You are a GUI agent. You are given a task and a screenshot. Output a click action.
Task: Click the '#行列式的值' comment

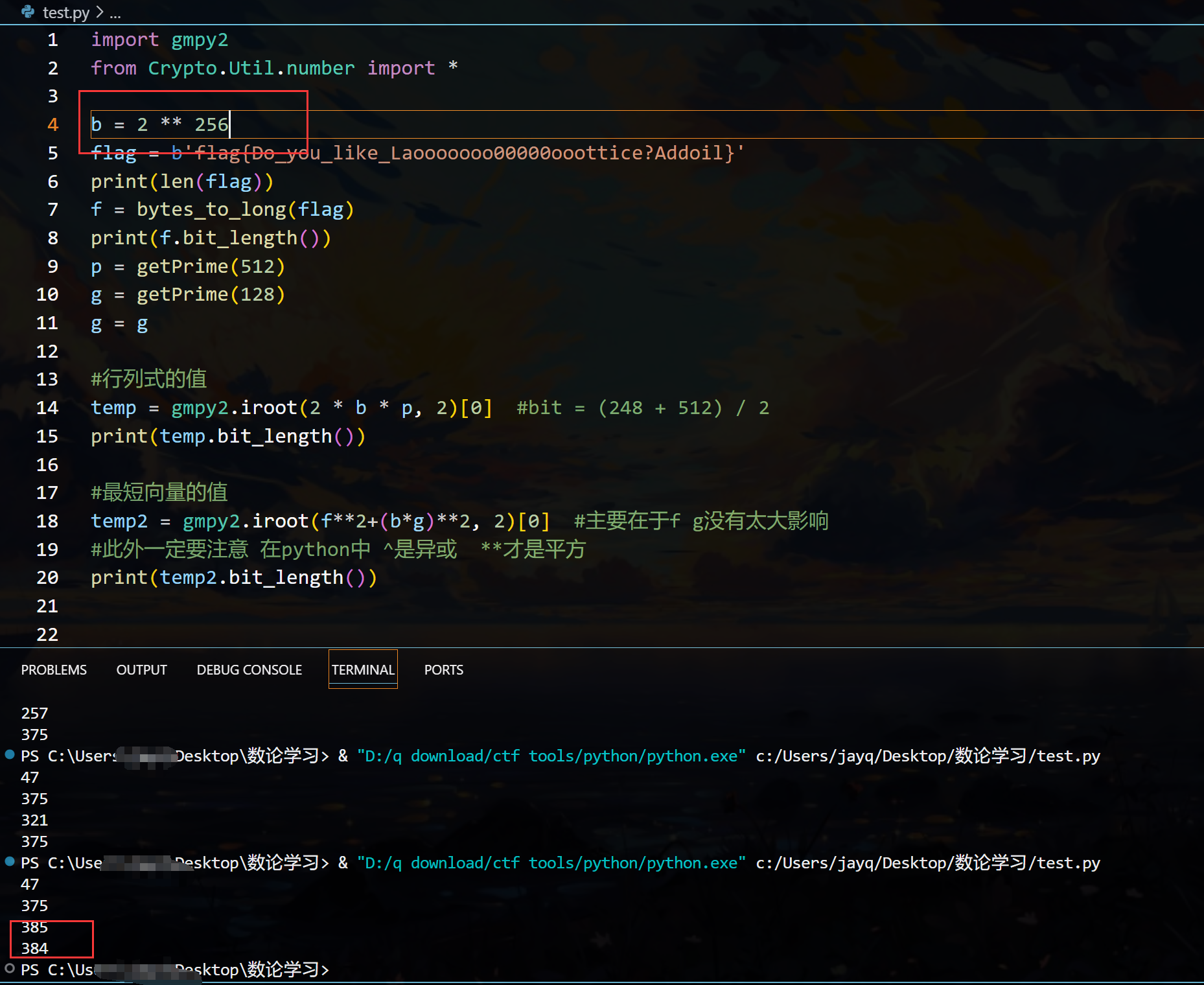[148, 379]
